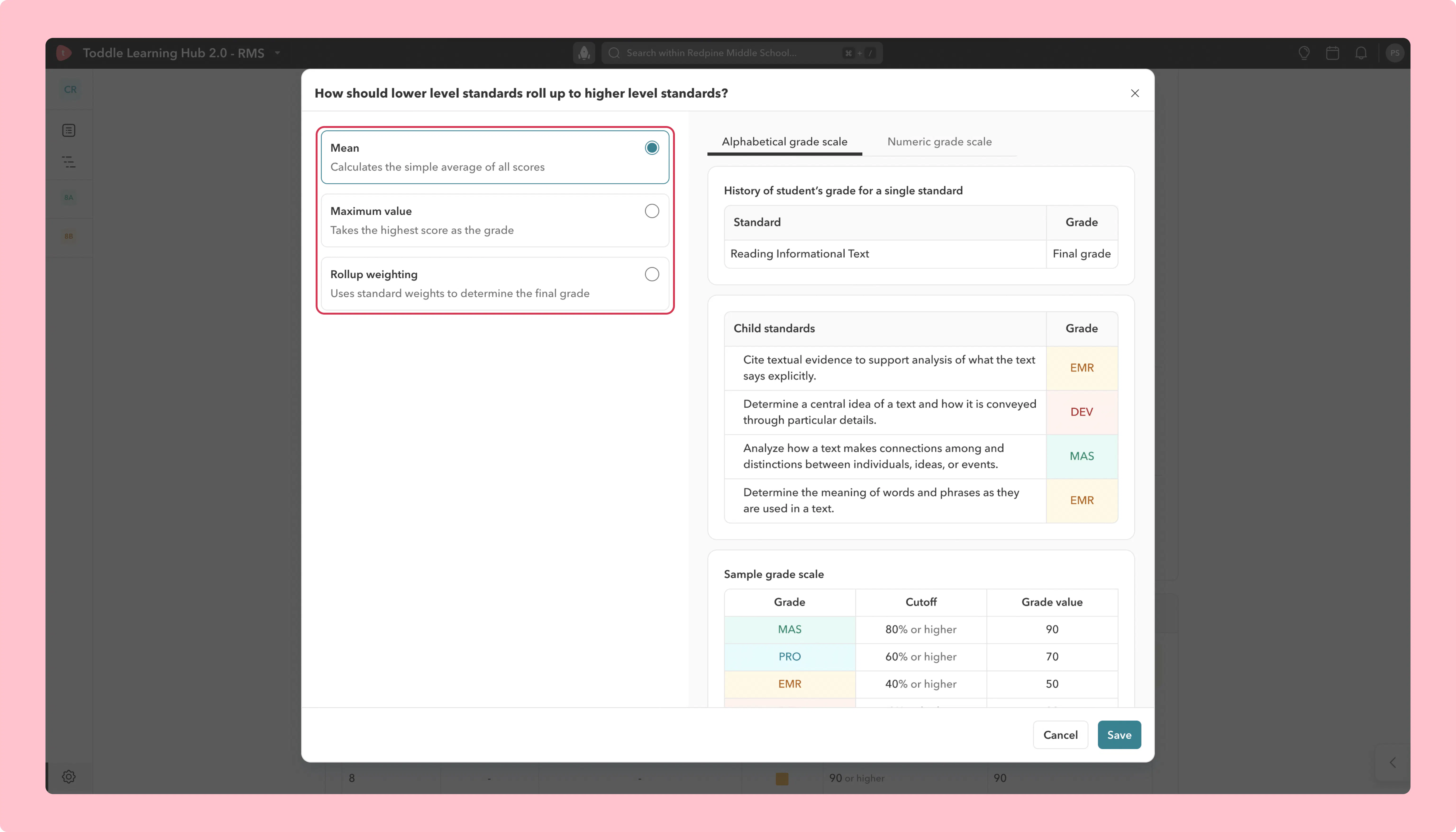The image size is (1456, 832).
Task: Open the list icon in the left sidebar
Action: coord(68,130)
